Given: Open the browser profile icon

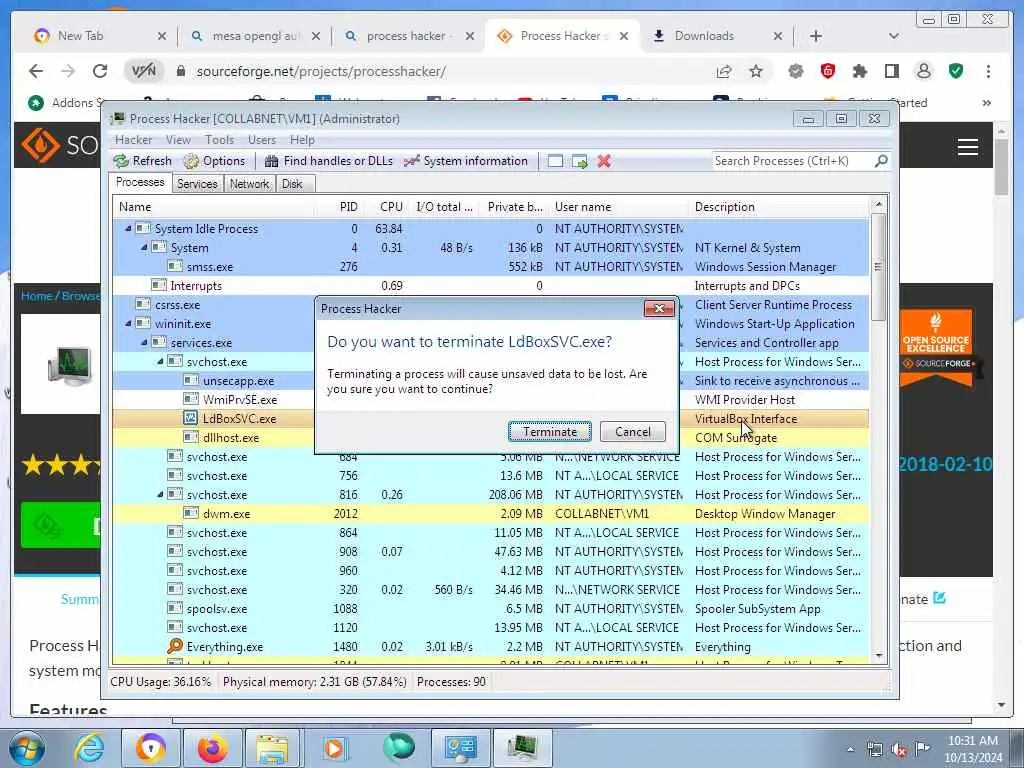Looking at the screenshot, I should pyautogui.click(x=923, y=71).
